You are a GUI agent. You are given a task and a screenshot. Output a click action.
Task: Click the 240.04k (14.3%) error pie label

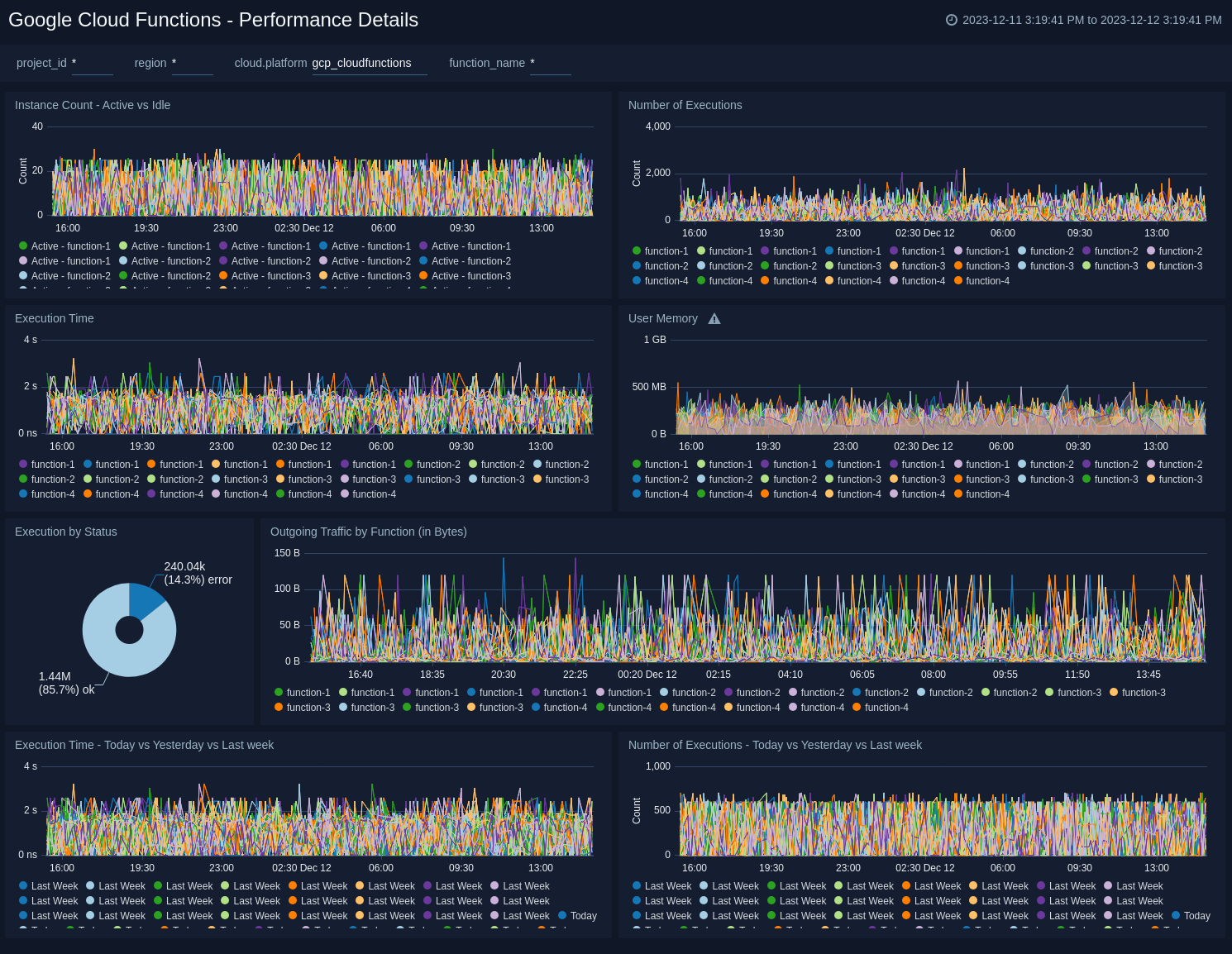tap(198, 573)
